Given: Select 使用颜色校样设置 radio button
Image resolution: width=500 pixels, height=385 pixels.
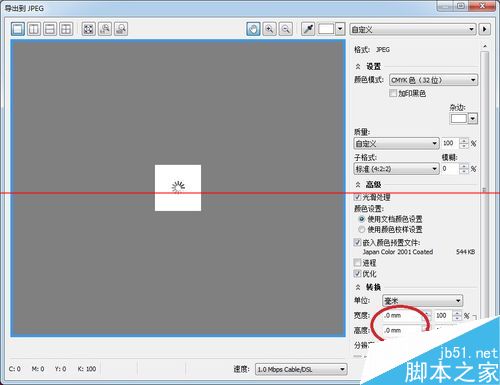Looking at the screenshot, I should (362, 229).
